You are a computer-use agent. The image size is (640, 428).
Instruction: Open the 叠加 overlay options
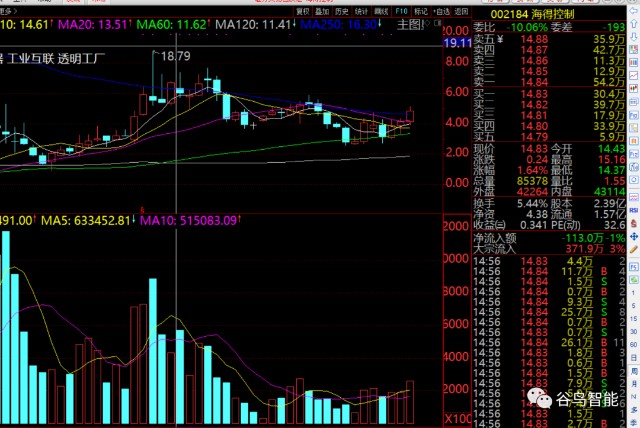(x=322, y=11)
